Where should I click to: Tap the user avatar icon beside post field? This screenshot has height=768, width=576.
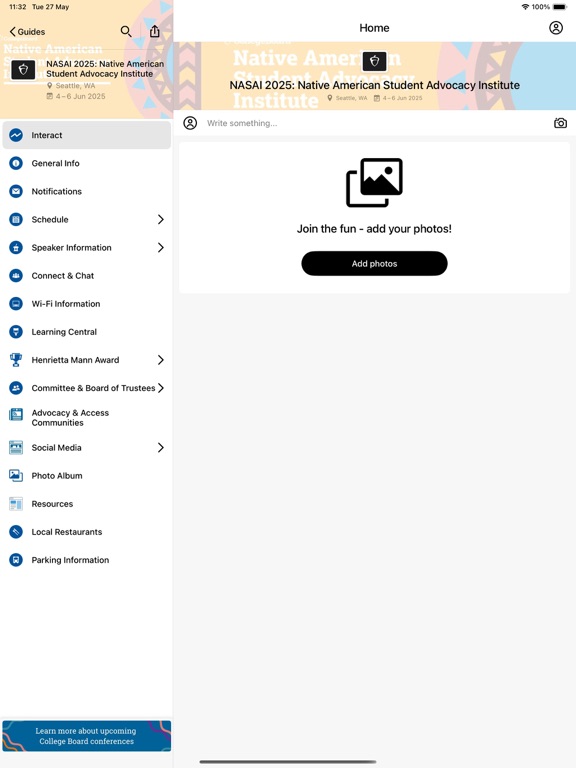190,123
